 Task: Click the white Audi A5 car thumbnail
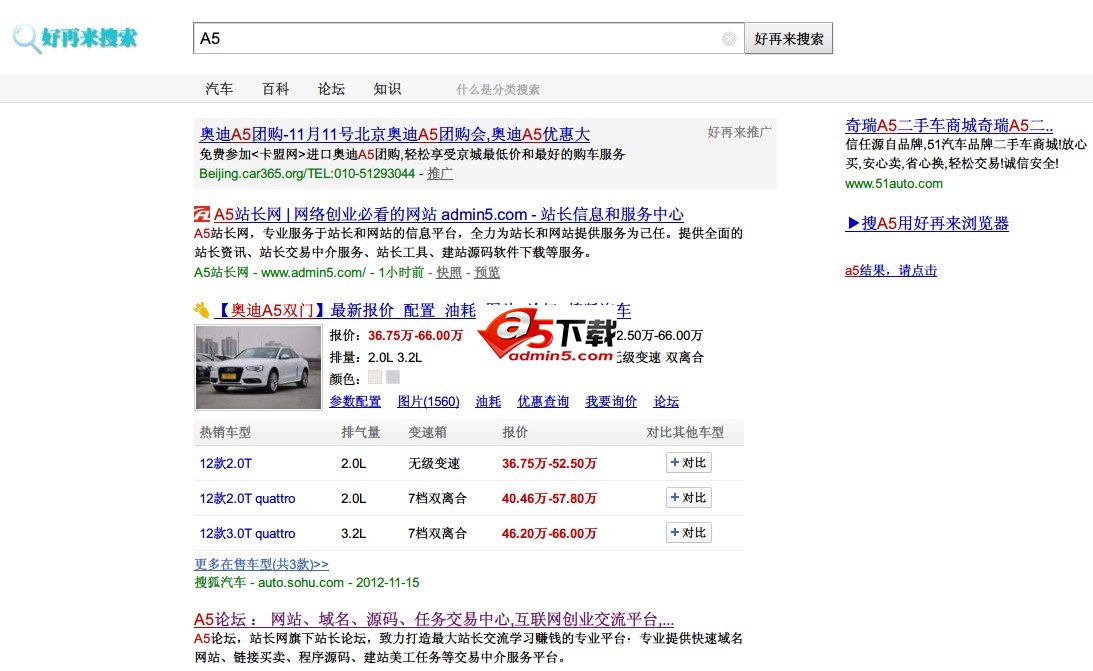point(258,367)
